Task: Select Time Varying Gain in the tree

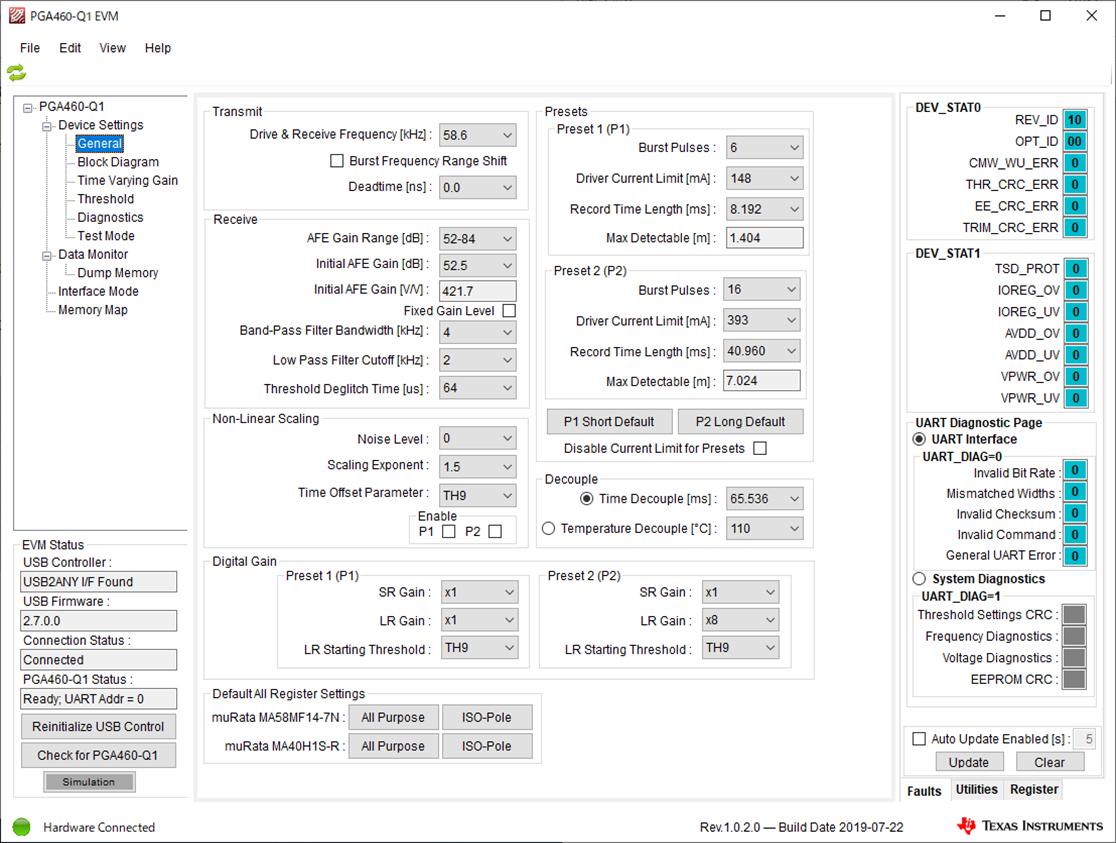Action: coord(127,181)
